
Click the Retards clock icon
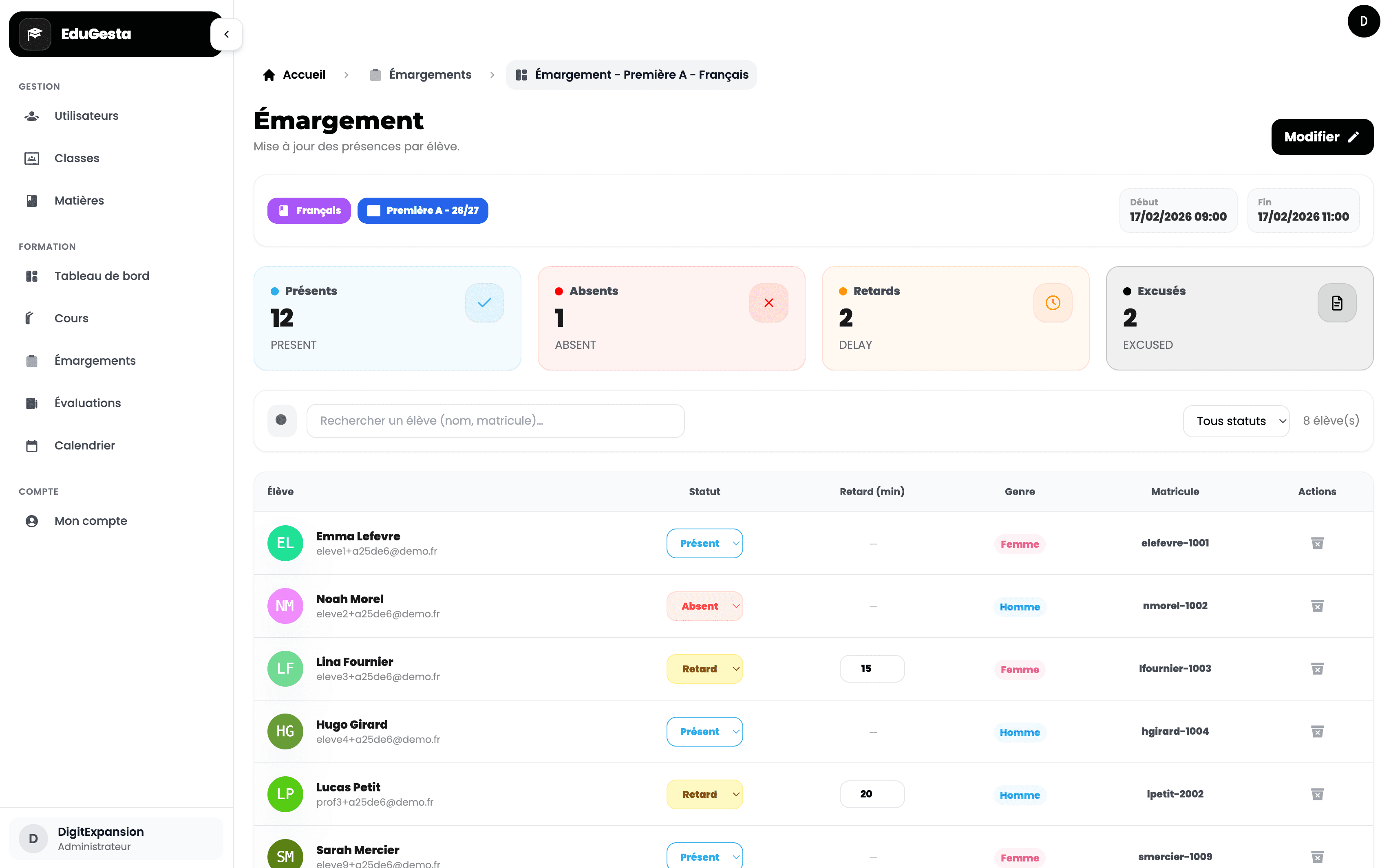point(1052,302)
